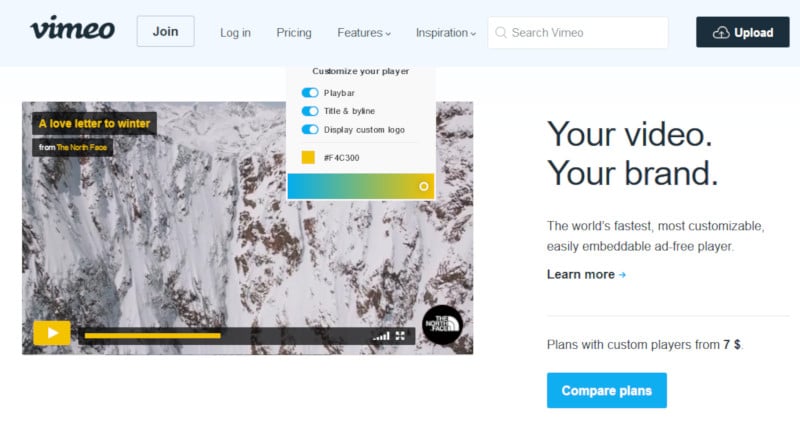The image size is (800, 431).
Task: Click the #F4C300 hex color value
Action: point(341,158)
